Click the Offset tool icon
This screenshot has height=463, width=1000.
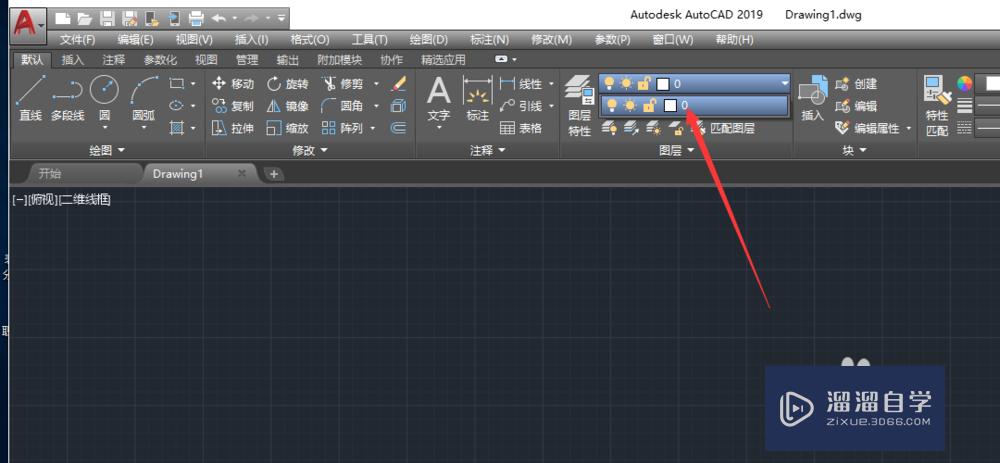398,128
